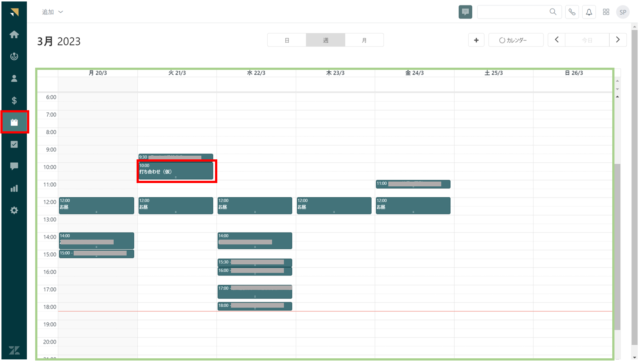Select the 水 22/3 column header
640x362 pixels.
click(x=256, y=73)
